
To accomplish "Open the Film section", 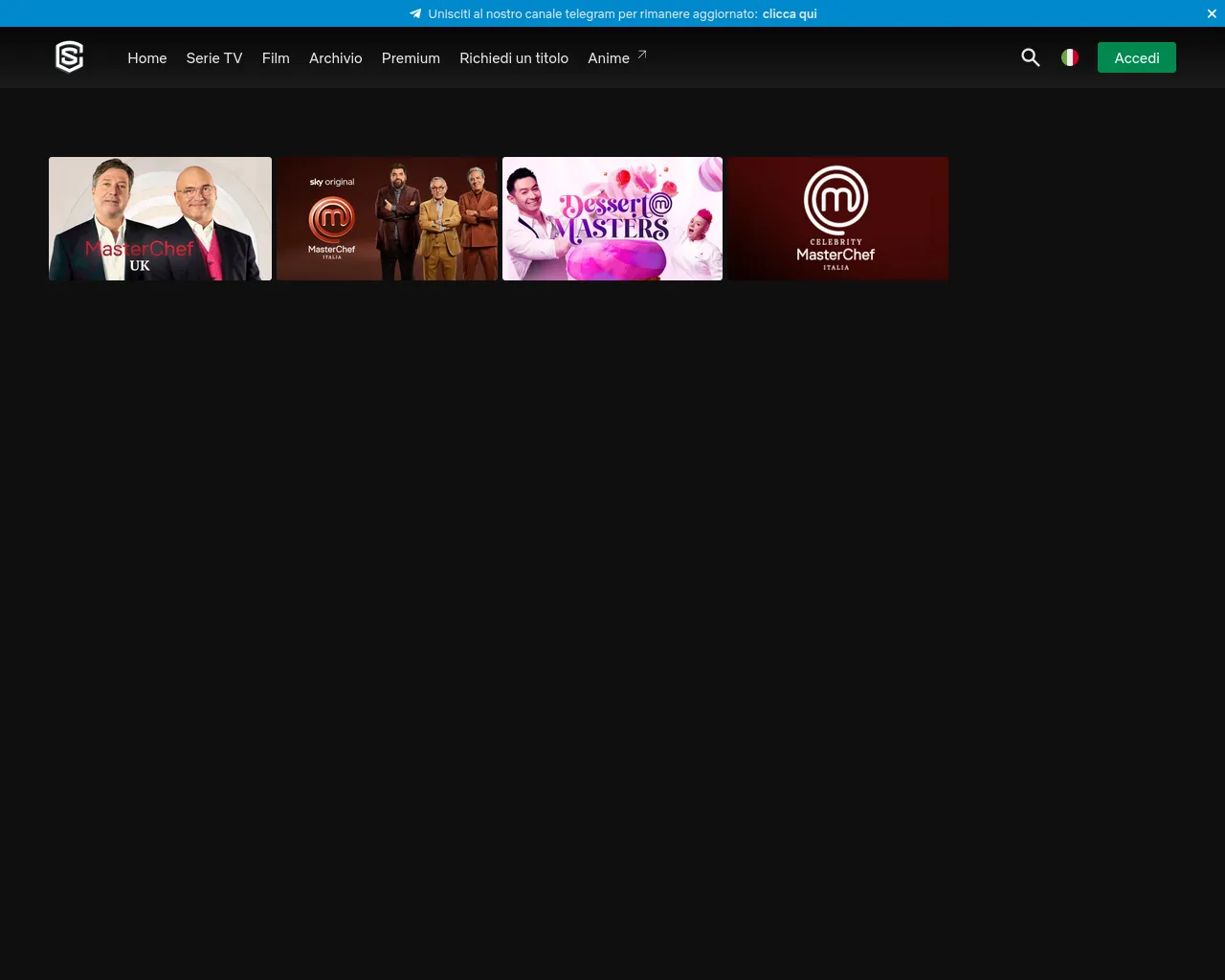I will point(276,58).
